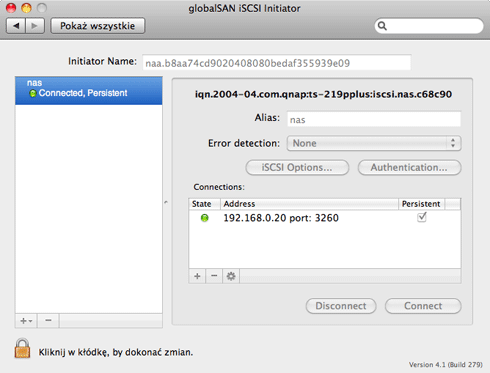Click green state indicator of 192.168.0.20 connection

(x=205, y=218)
